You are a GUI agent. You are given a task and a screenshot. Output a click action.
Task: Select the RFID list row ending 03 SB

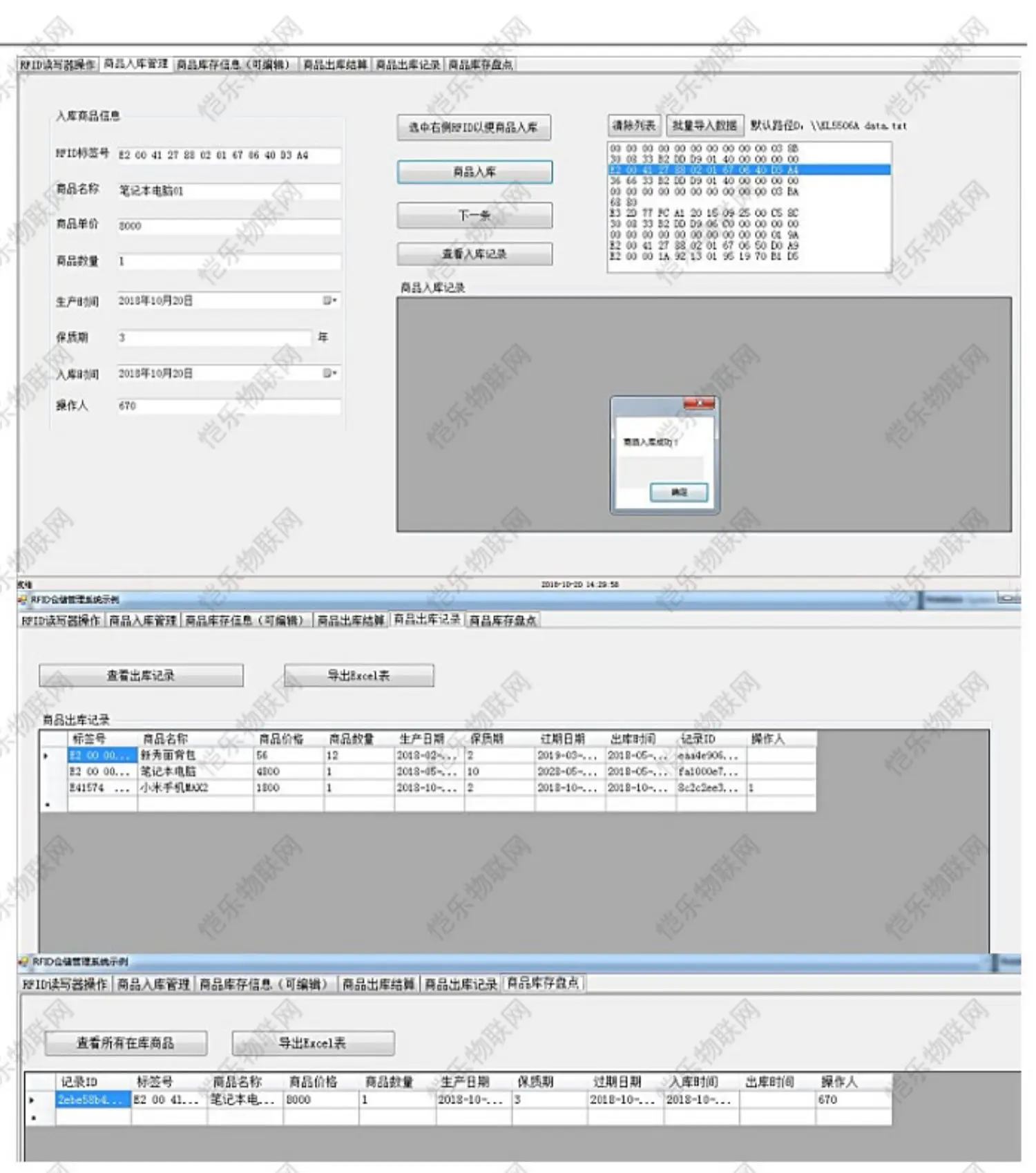(749, 149)
